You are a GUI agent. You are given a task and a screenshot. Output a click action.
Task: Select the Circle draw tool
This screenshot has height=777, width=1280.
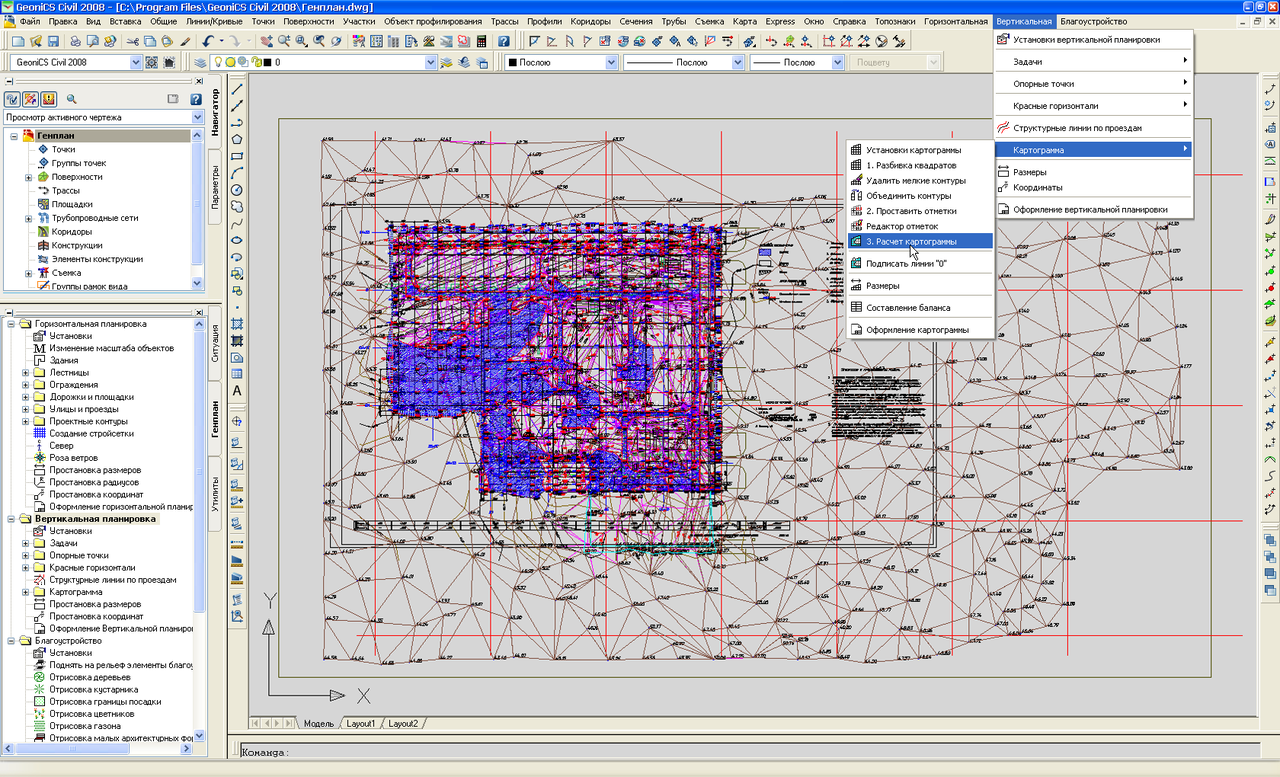click(238, 190)
